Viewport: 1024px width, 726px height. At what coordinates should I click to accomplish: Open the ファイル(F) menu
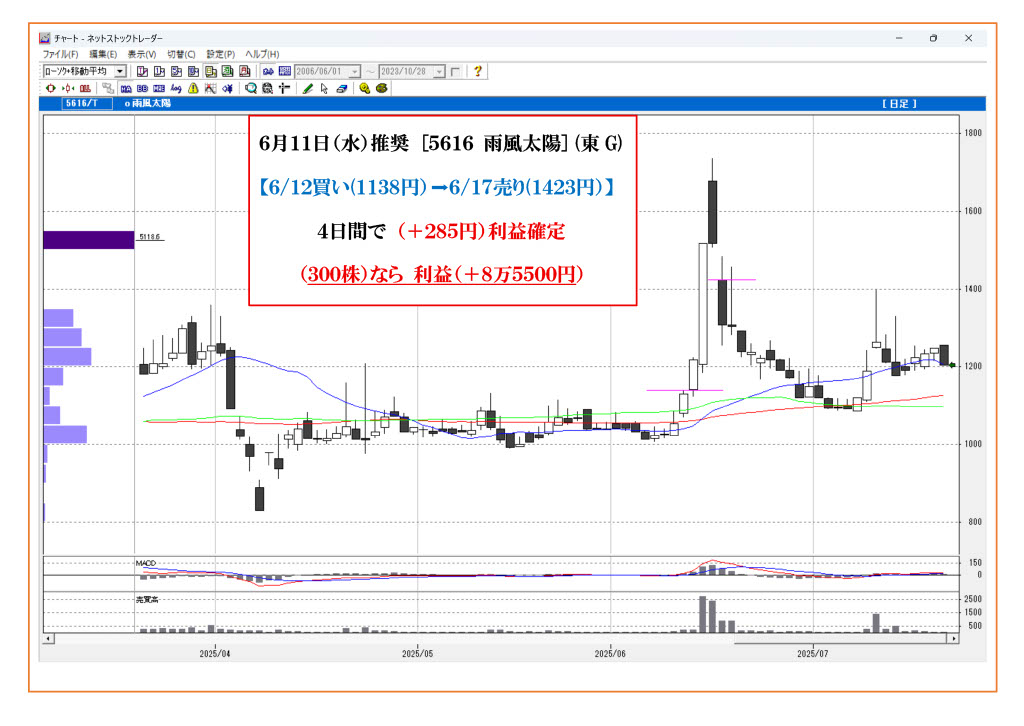(x=60, y=54)
